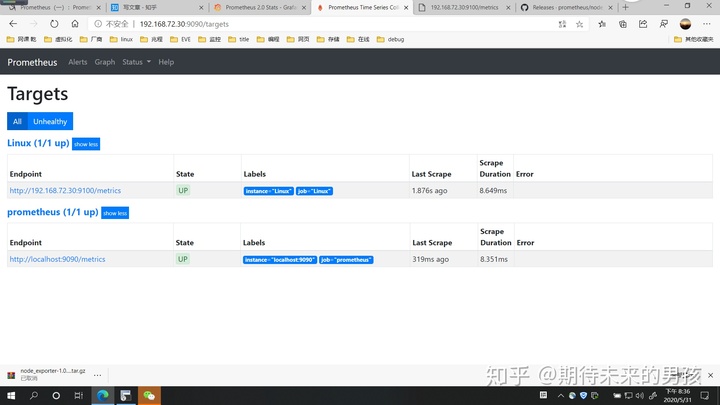Image resolution: width=720 pixels, height=405 pixels.
Task: Open the Graph navbar item
Action: 105,62
